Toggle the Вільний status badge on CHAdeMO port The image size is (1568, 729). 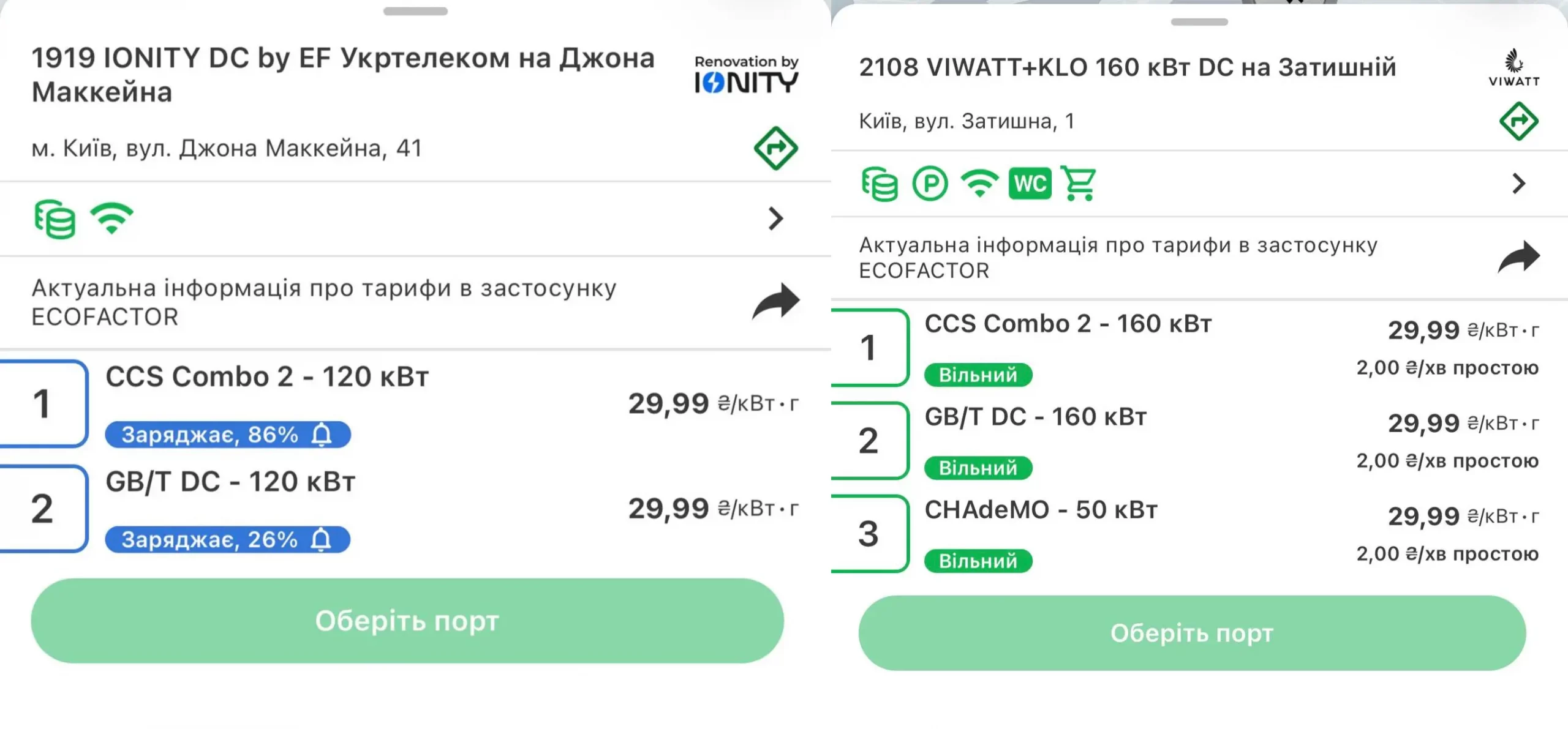[978, 561]
